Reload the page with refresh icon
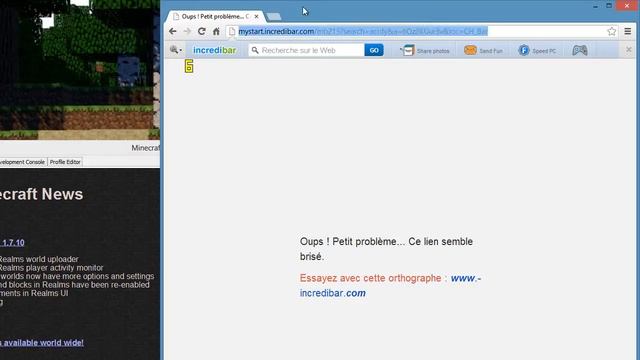Image resolution: width=640 pixels, height=360 pixels. point(202,31)
